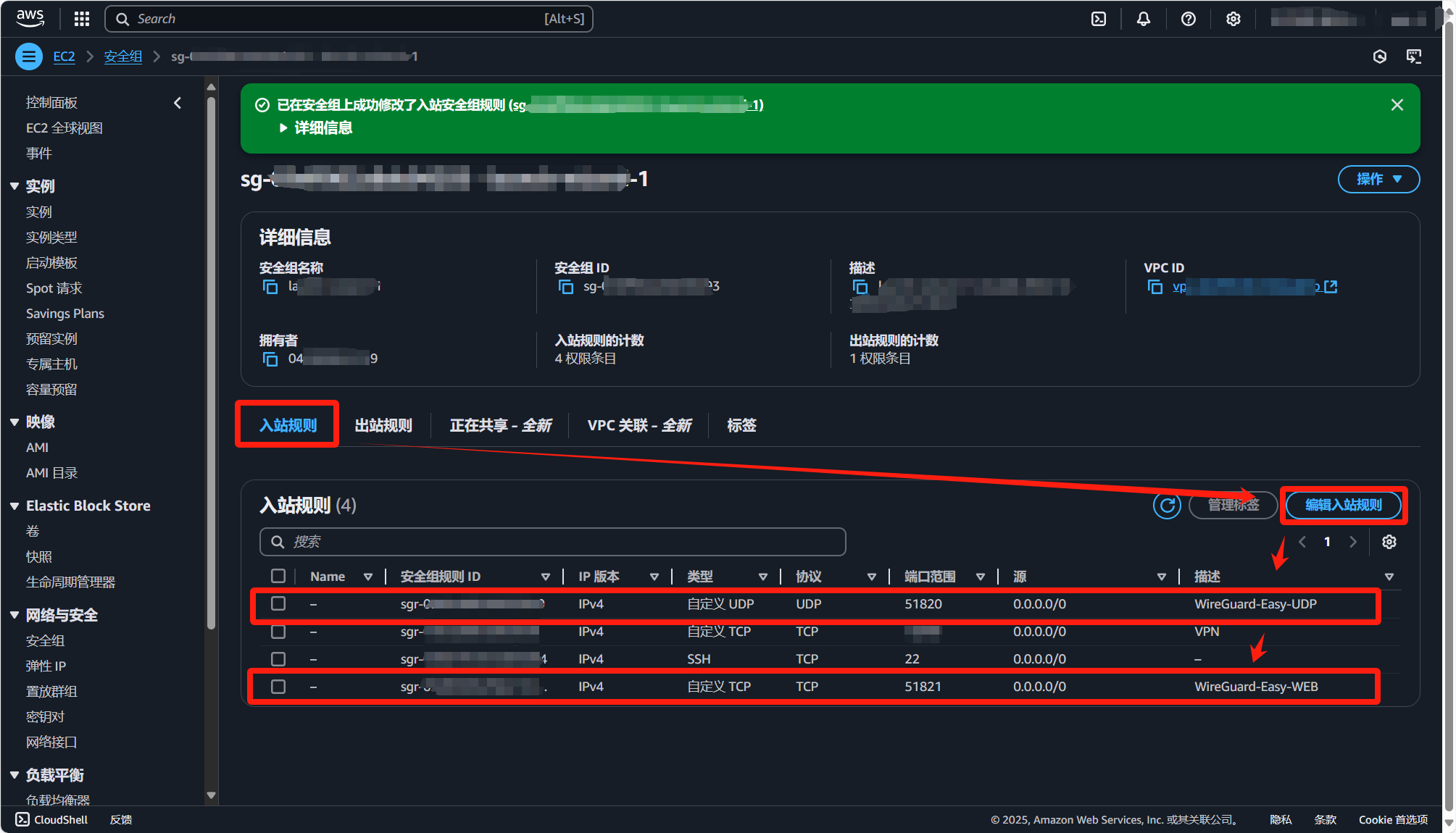Switch to the 标签 tab

pyautogui.click(x=741, y=425)
